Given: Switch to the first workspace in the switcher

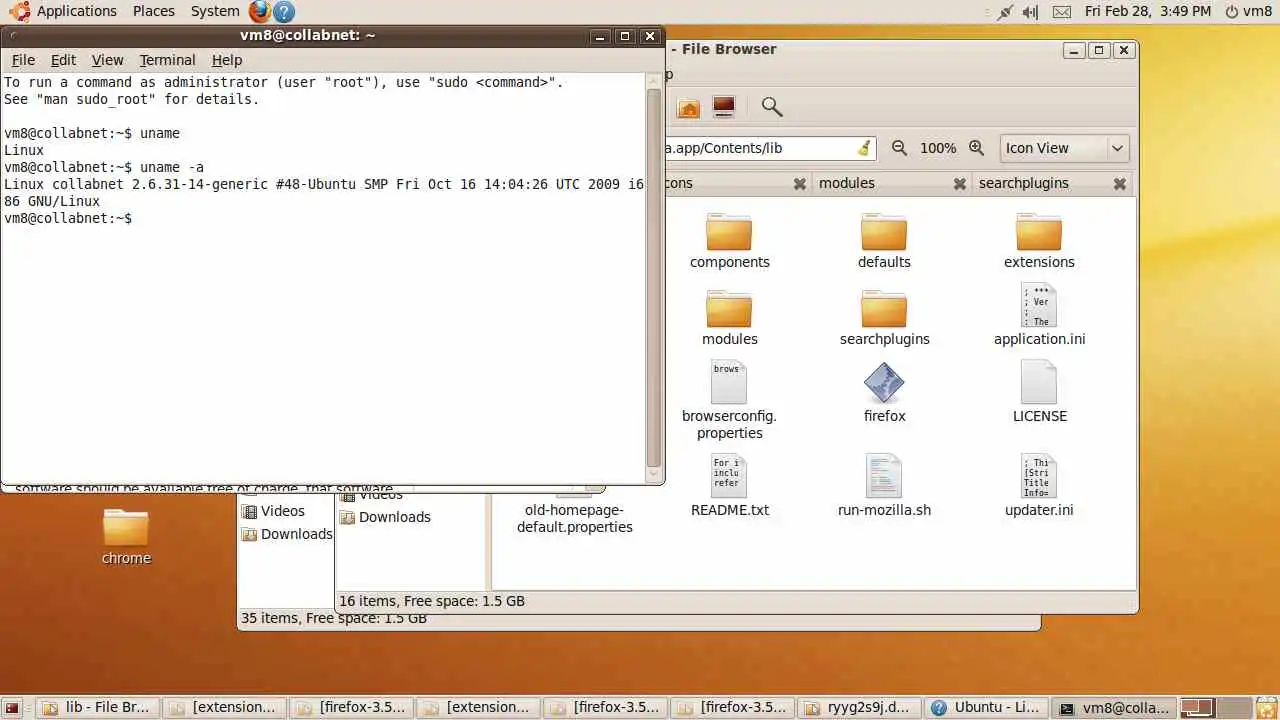Looking at the screenshot, I should click(x=1197, y=707).
